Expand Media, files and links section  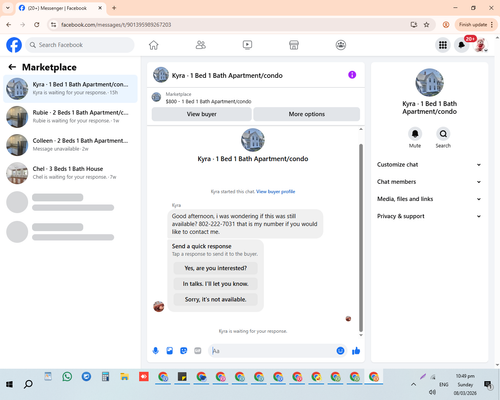(429, 199)
